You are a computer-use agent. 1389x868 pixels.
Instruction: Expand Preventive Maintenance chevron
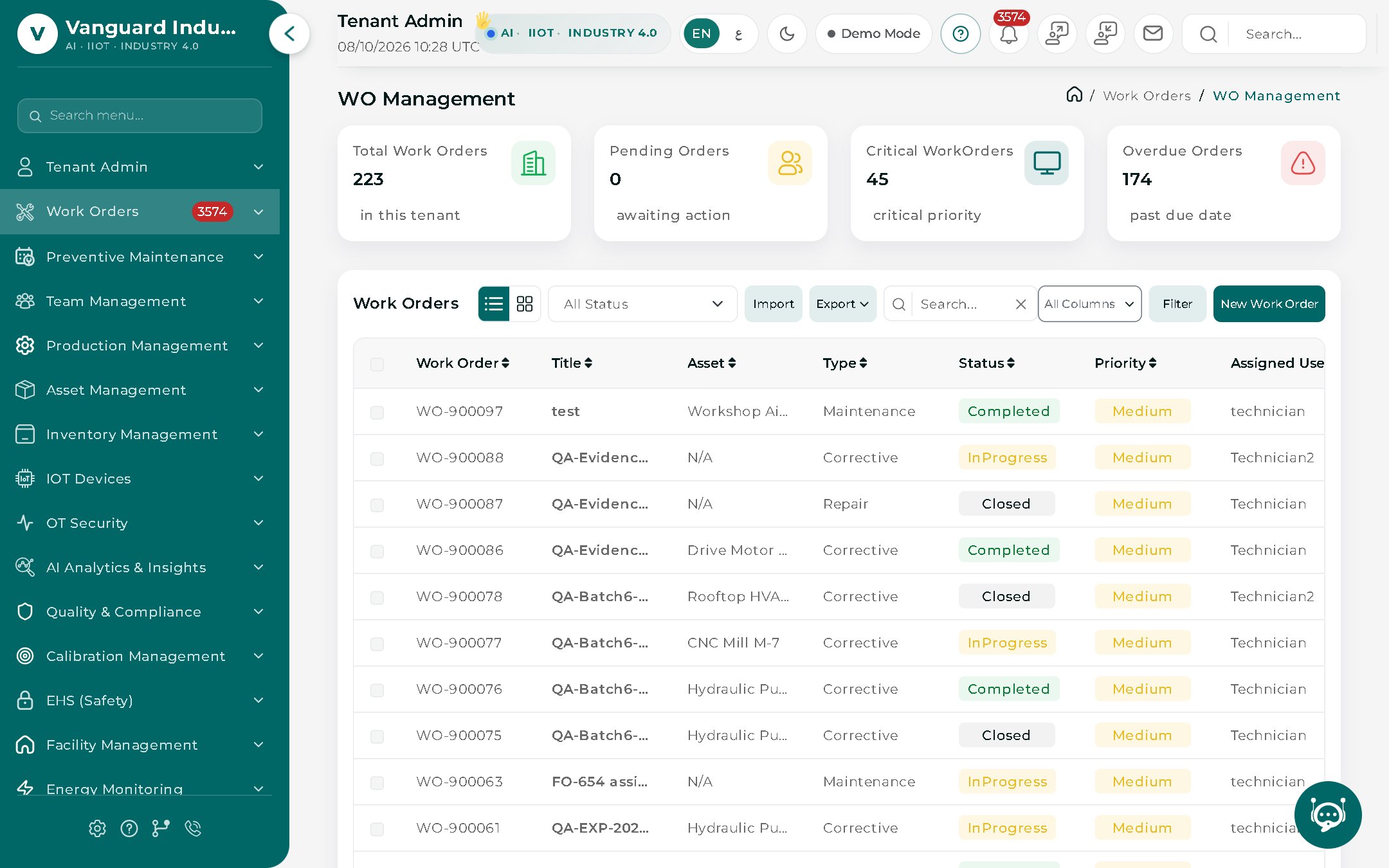click(x=259, y=257)
